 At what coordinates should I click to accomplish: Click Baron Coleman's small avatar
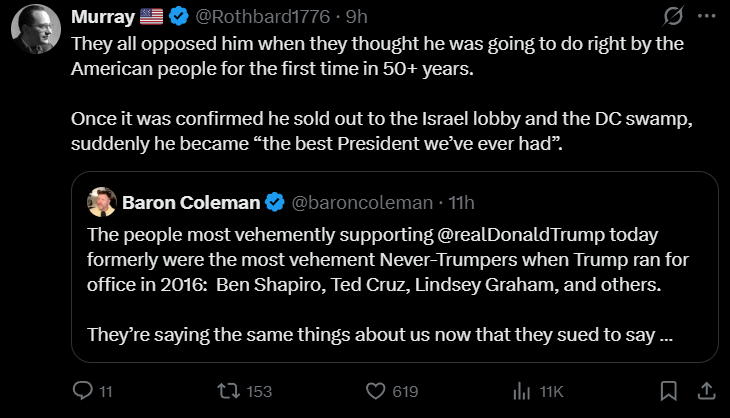[x=101, y=203]
